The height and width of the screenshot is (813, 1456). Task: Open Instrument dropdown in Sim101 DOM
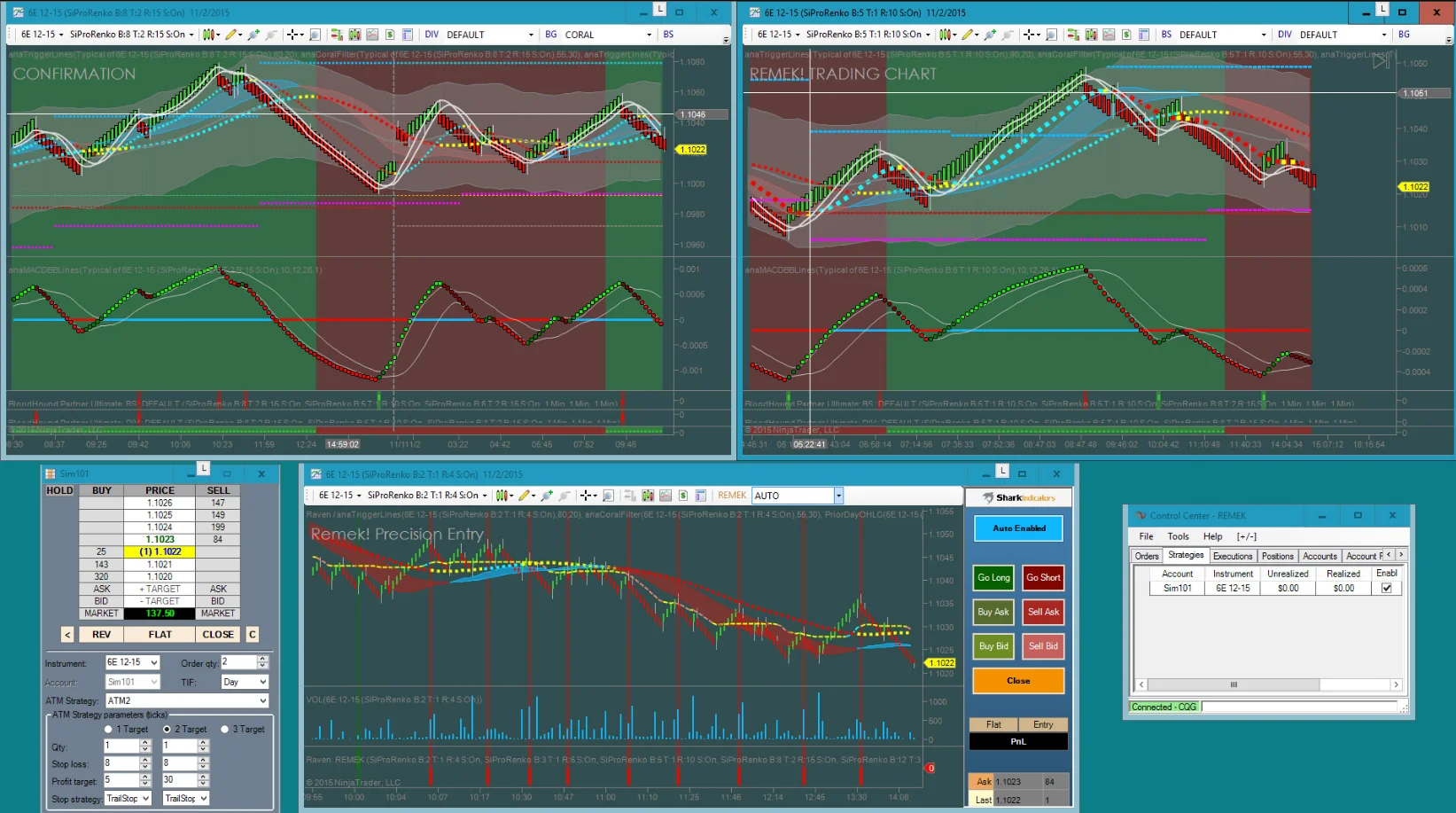coord(132,662)
